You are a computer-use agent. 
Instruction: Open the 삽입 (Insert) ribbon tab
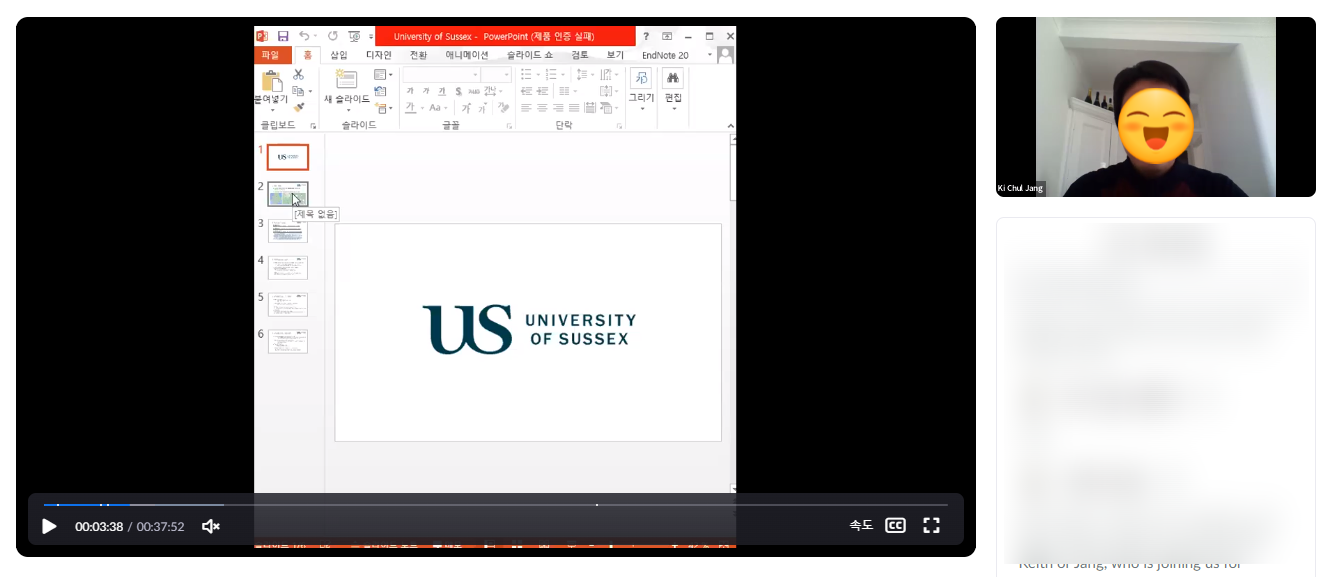339,55
